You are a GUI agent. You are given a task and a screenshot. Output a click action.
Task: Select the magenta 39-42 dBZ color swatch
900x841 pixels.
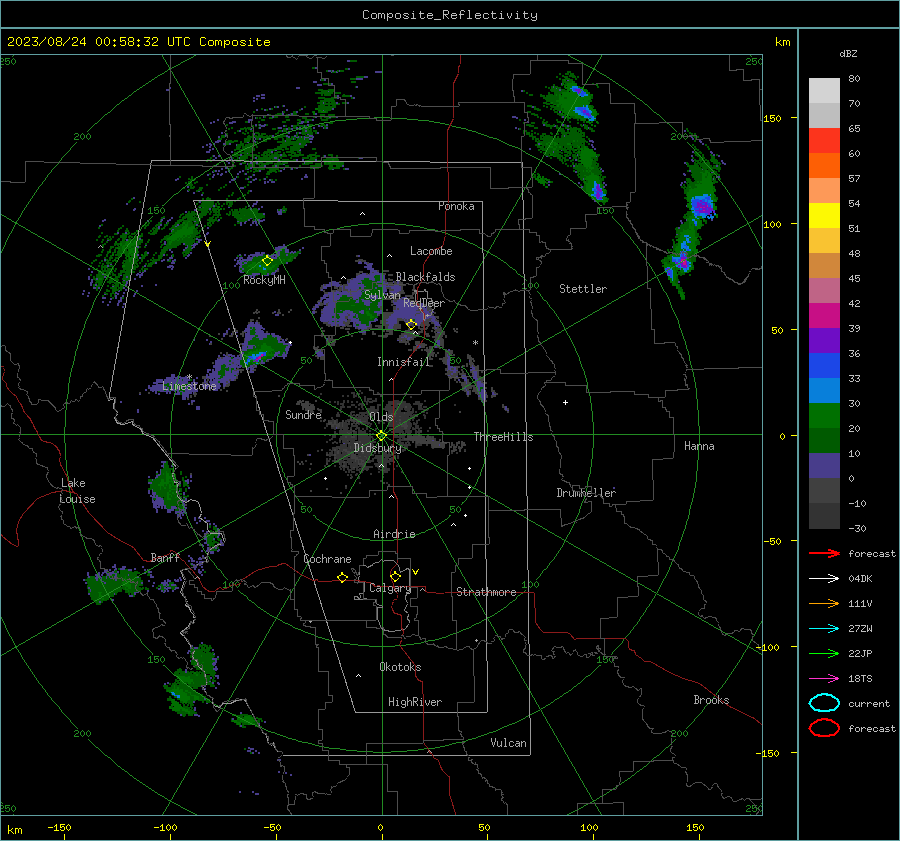pos(824,316)
